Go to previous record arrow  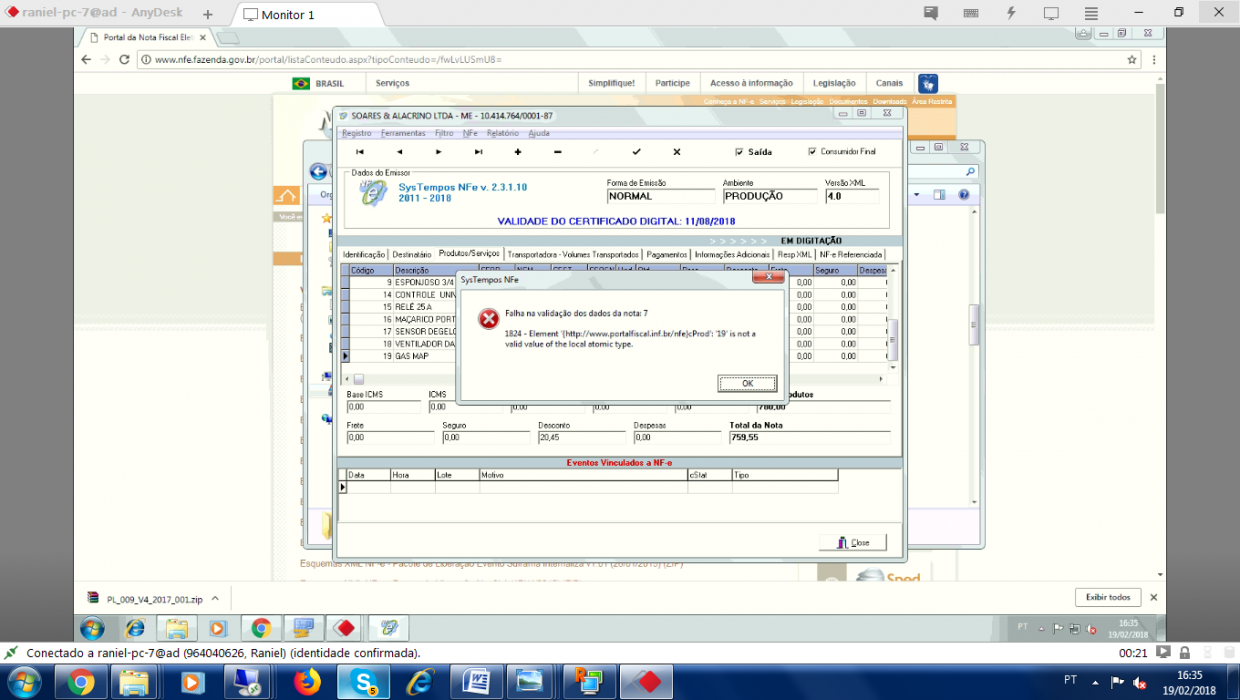coord(399,152)
